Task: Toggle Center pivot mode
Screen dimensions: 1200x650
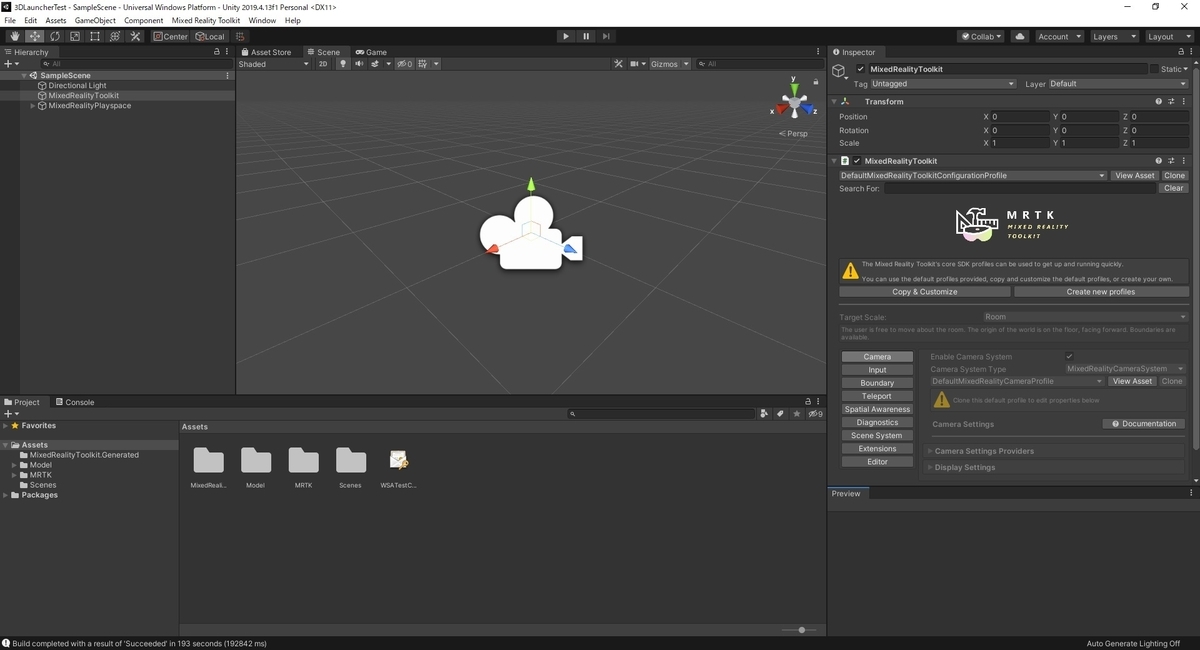Action: (x=170, y=36)
